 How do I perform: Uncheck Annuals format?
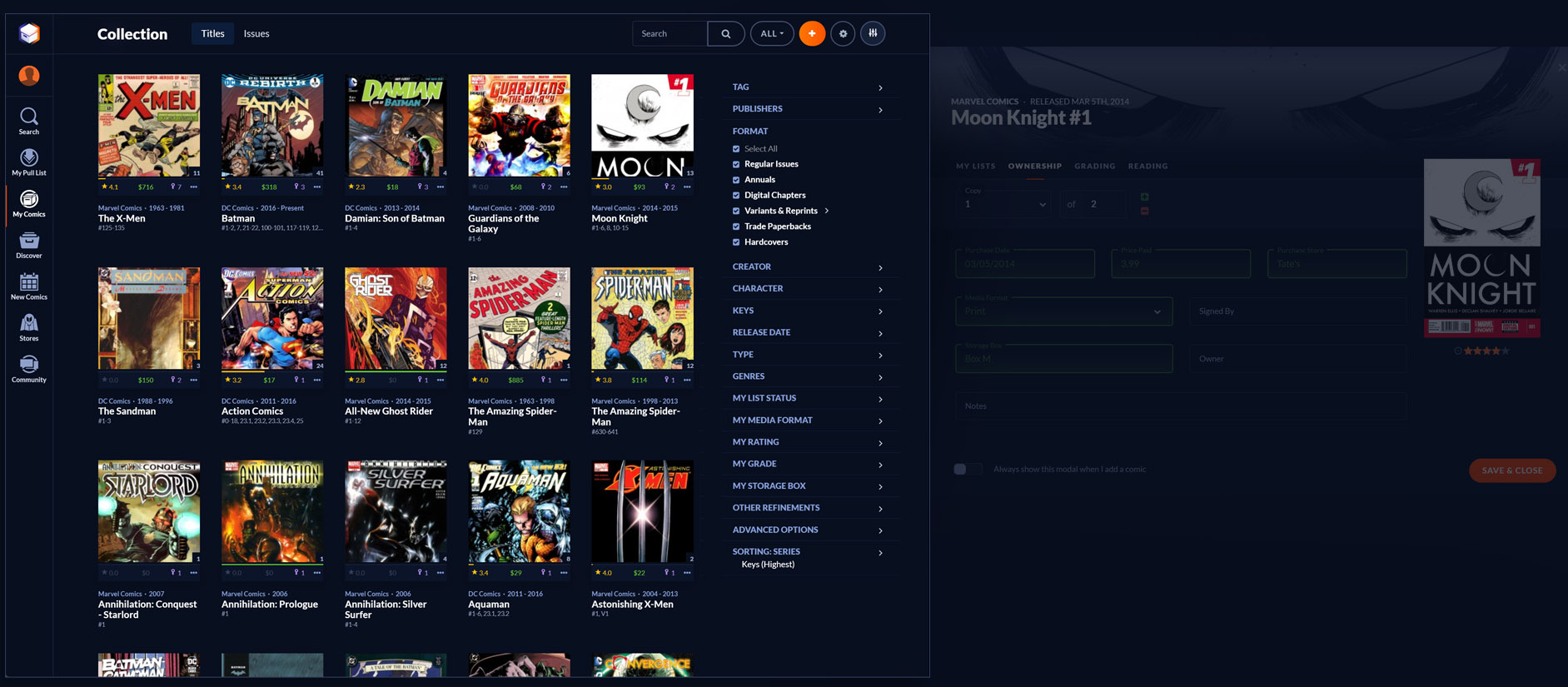click(x=736, y=180)
